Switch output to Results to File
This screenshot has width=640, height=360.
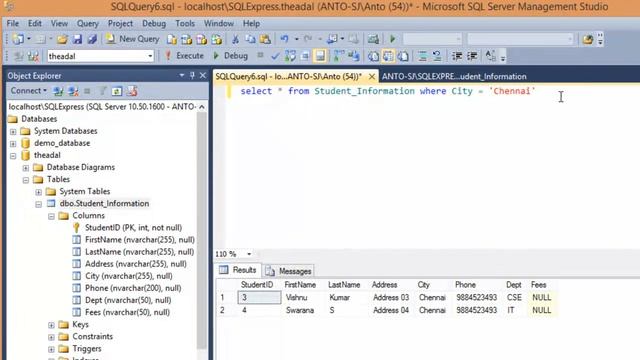(x=403, y=56)
